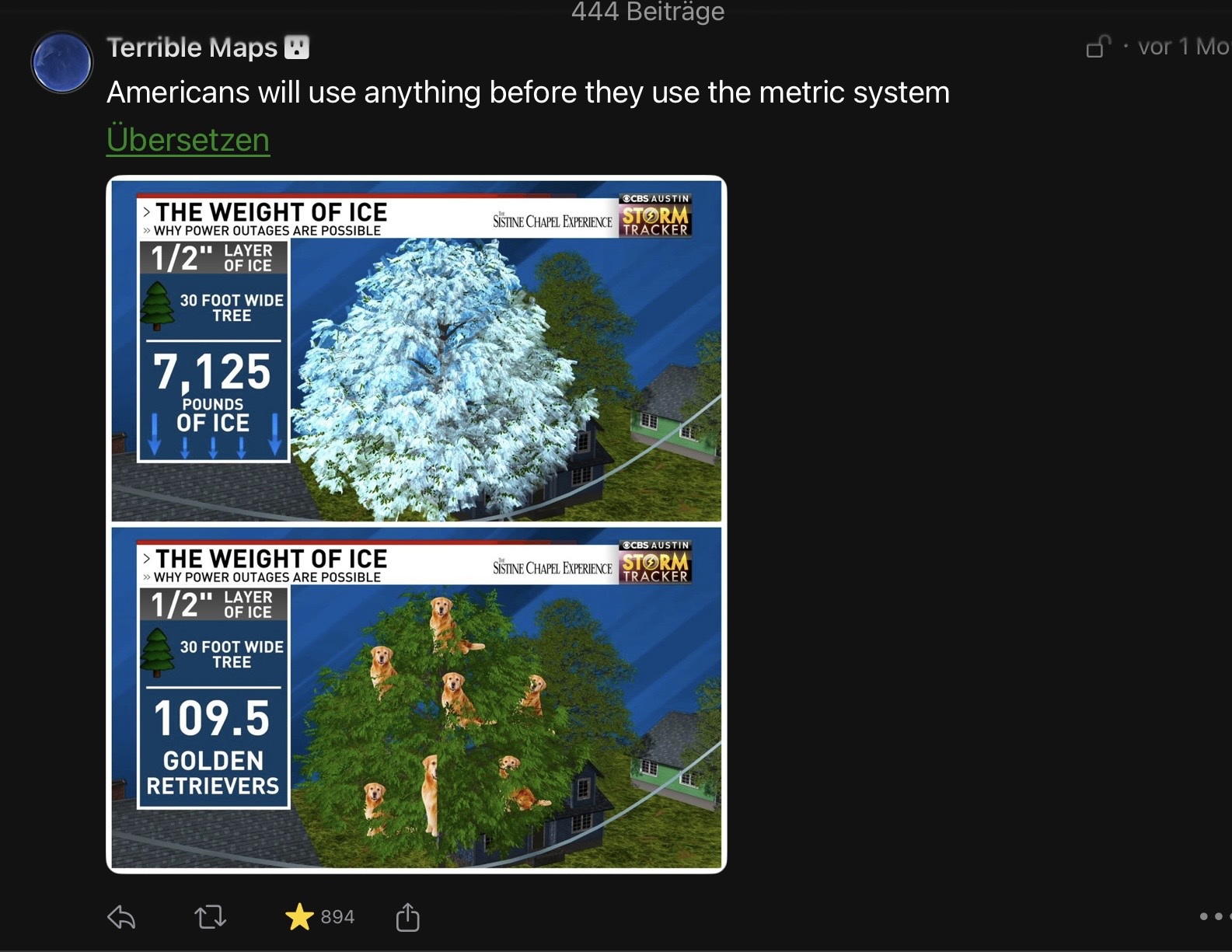
Task: Click the unlocked padlock visibility icon
Action: (x=1098, y=47)
